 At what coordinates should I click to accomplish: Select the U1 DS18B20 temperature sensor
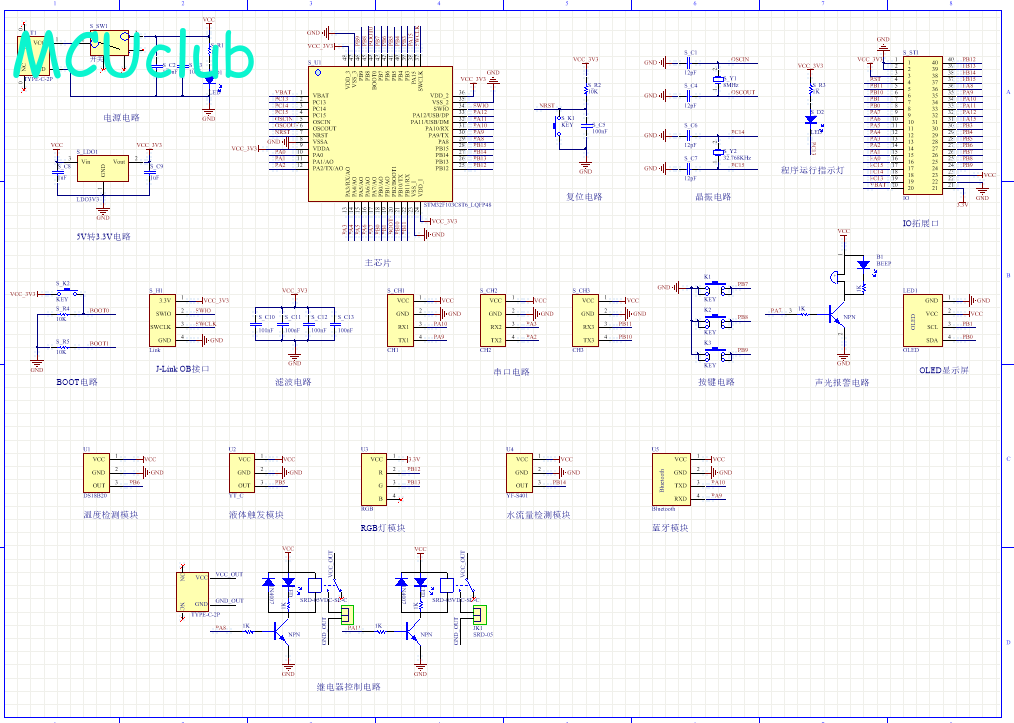96,472
